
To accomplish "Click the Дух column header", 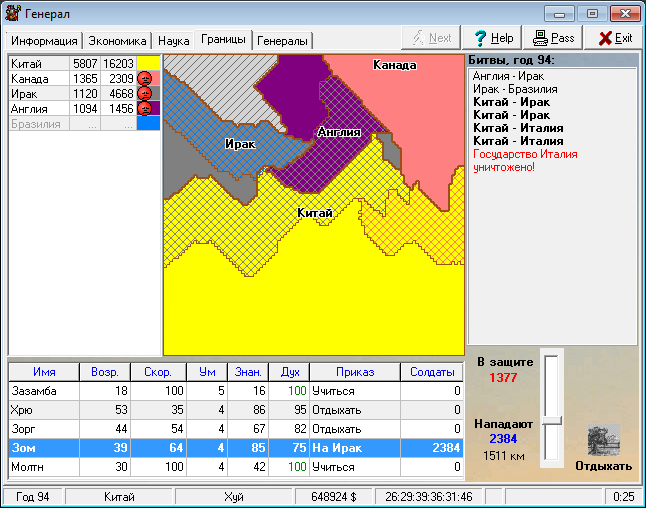I will (x=290, y=372).
